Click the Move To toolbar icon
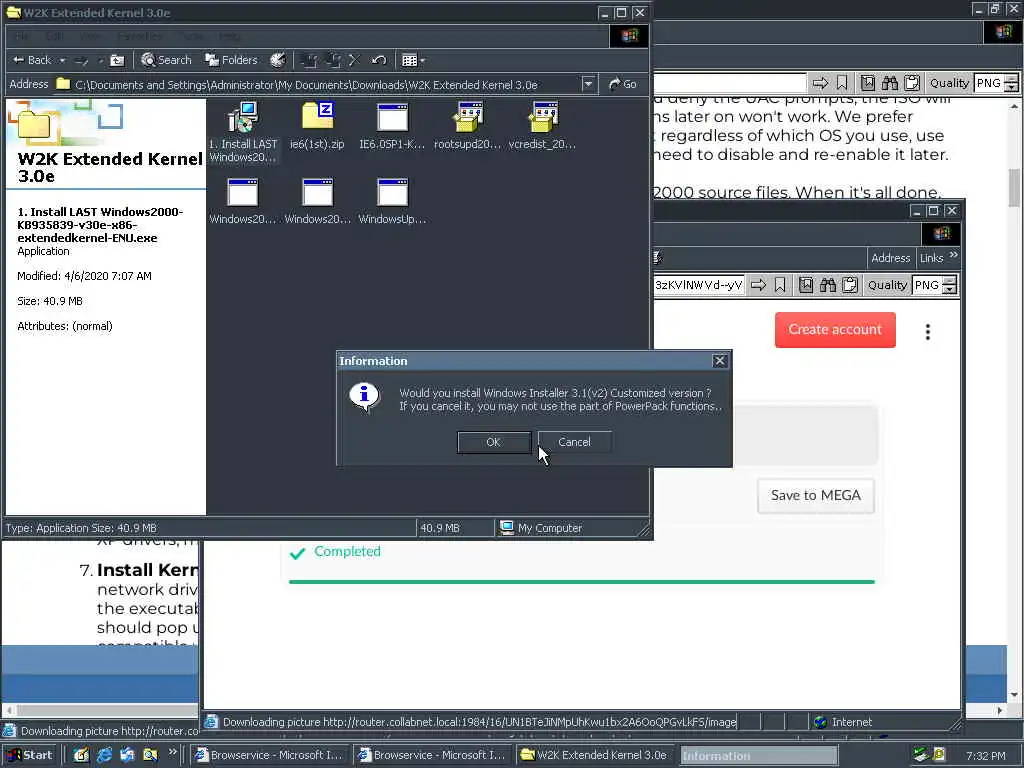1024x768 pixels. pyautogui.click(x=309, y=61)
